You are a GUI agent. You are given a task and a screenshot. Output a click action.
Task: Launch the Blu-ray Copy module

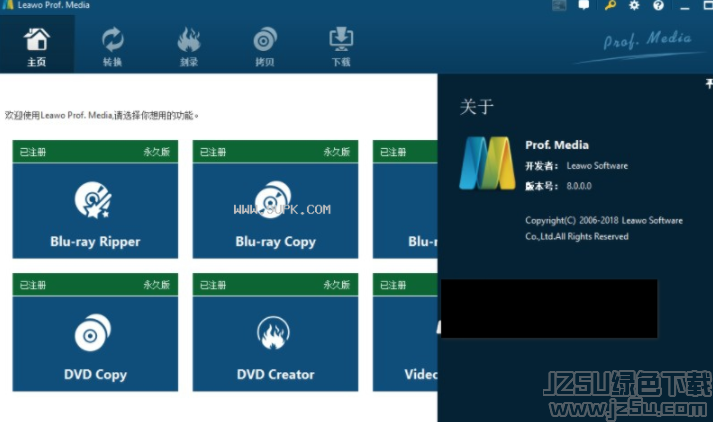pos(275,199)
